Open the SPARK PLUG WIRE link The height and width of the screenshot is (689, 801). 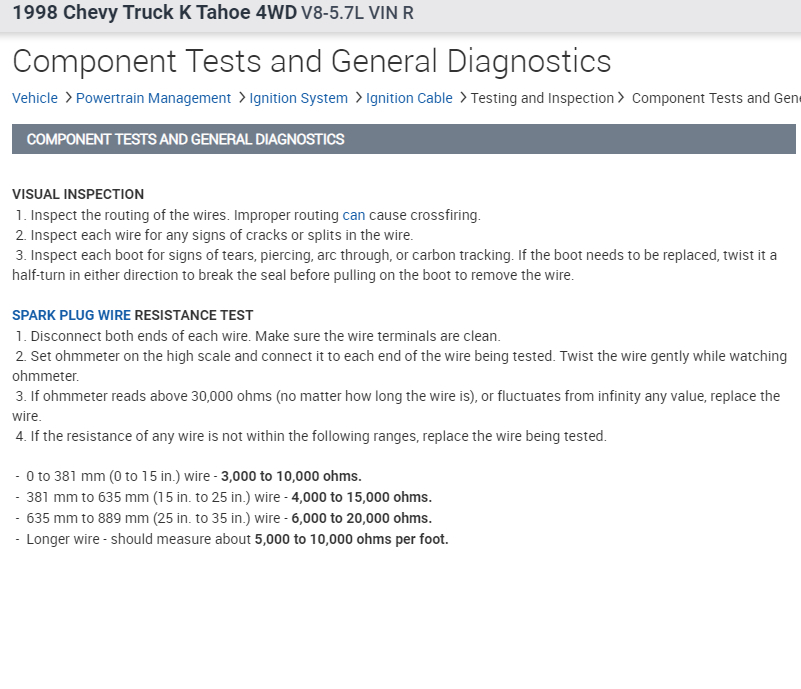tap(71, 315)
